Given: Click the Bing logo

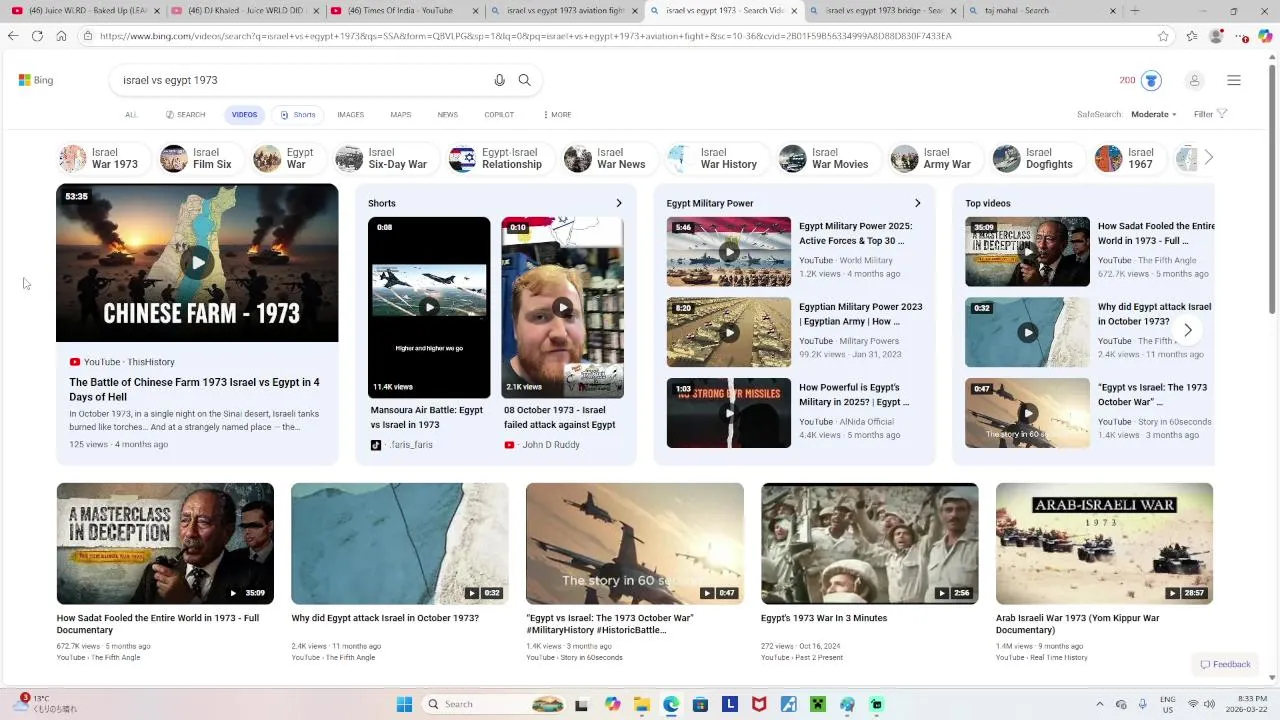Looking at the screenshot, I should 36,80.
